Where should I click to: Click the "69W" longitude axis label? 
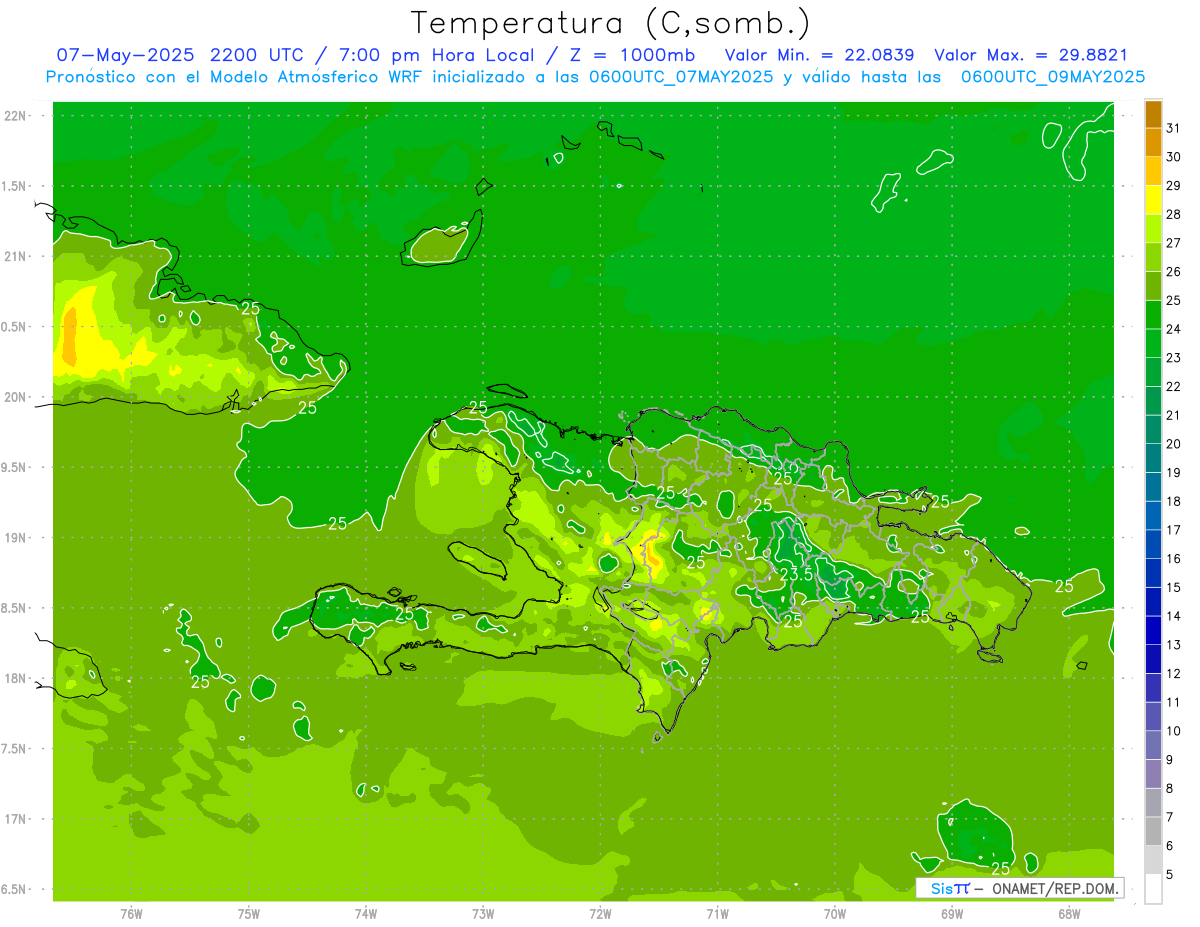click(x=952, y=914)
